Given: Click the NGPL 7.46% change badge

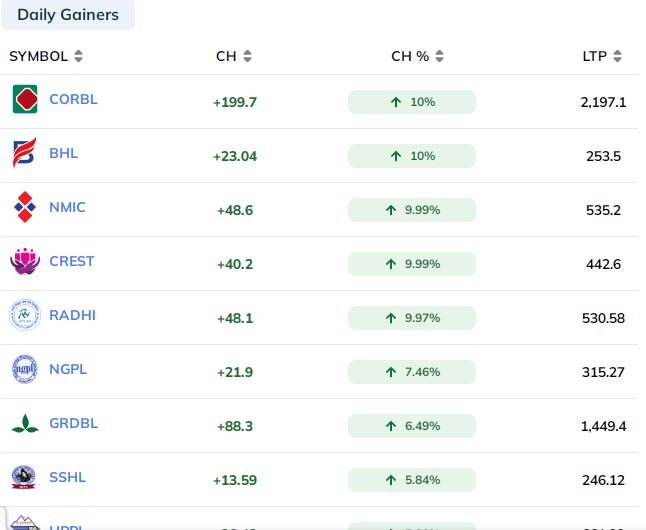Looking at the screenshot, I should (x=412, y=372).
